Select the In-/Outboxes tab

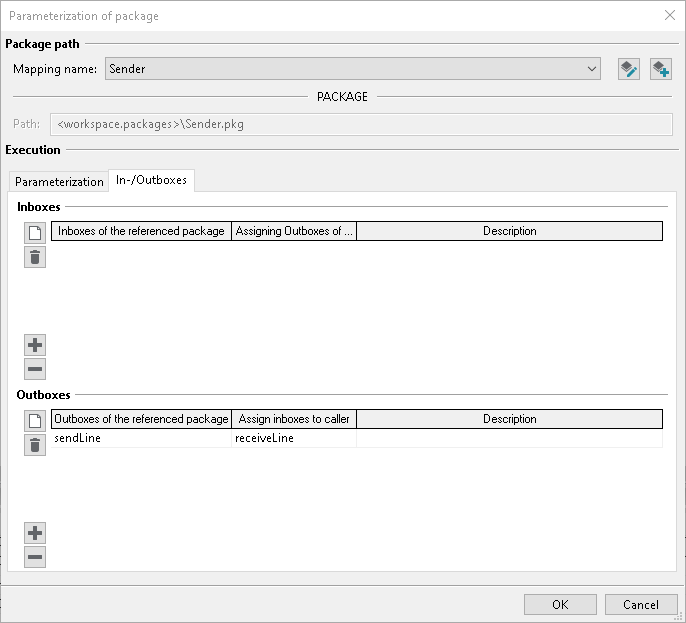pyautogui.click(x=151, y=180)
